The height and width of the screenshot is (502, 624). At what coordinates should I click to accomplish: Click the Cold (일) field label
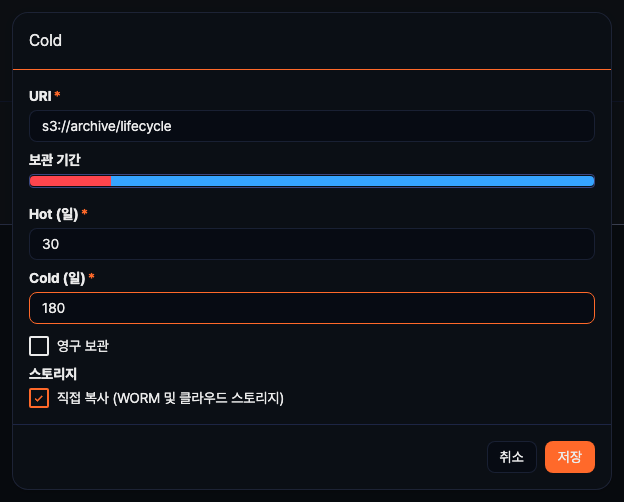click(57, 277)
